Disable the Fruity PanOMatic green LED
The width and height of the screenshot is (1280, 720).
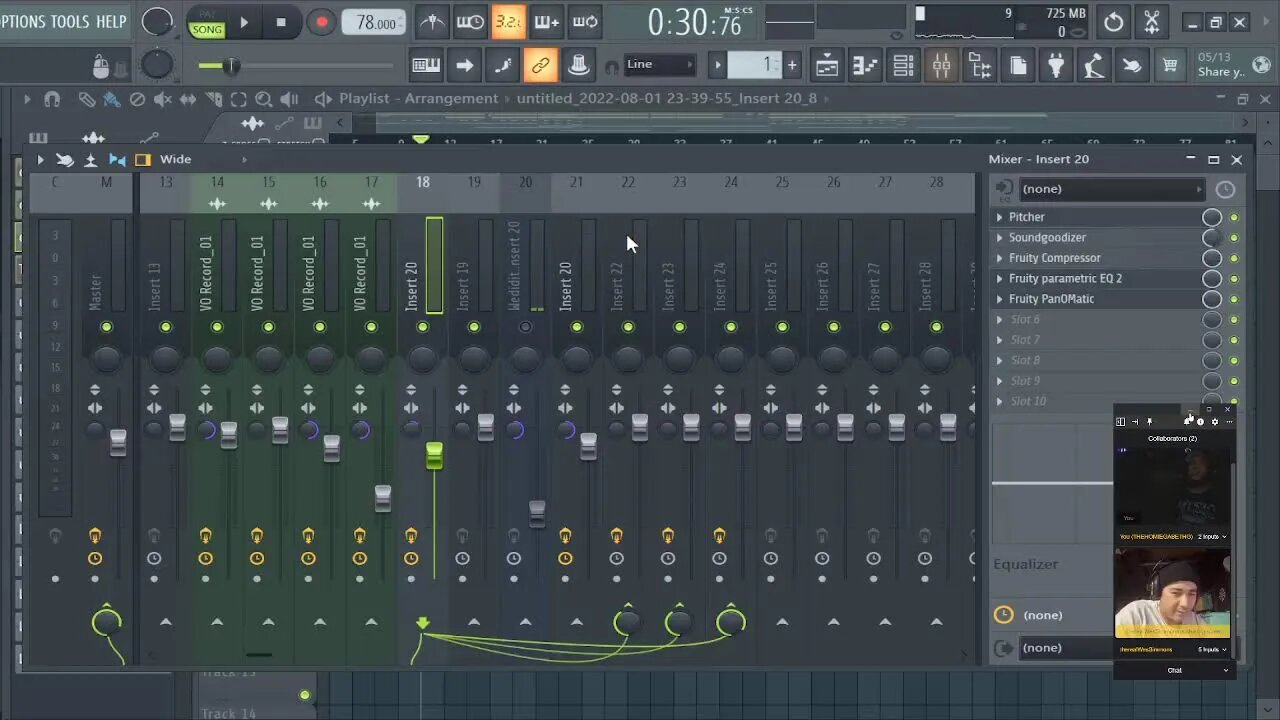click(1234, 299)
